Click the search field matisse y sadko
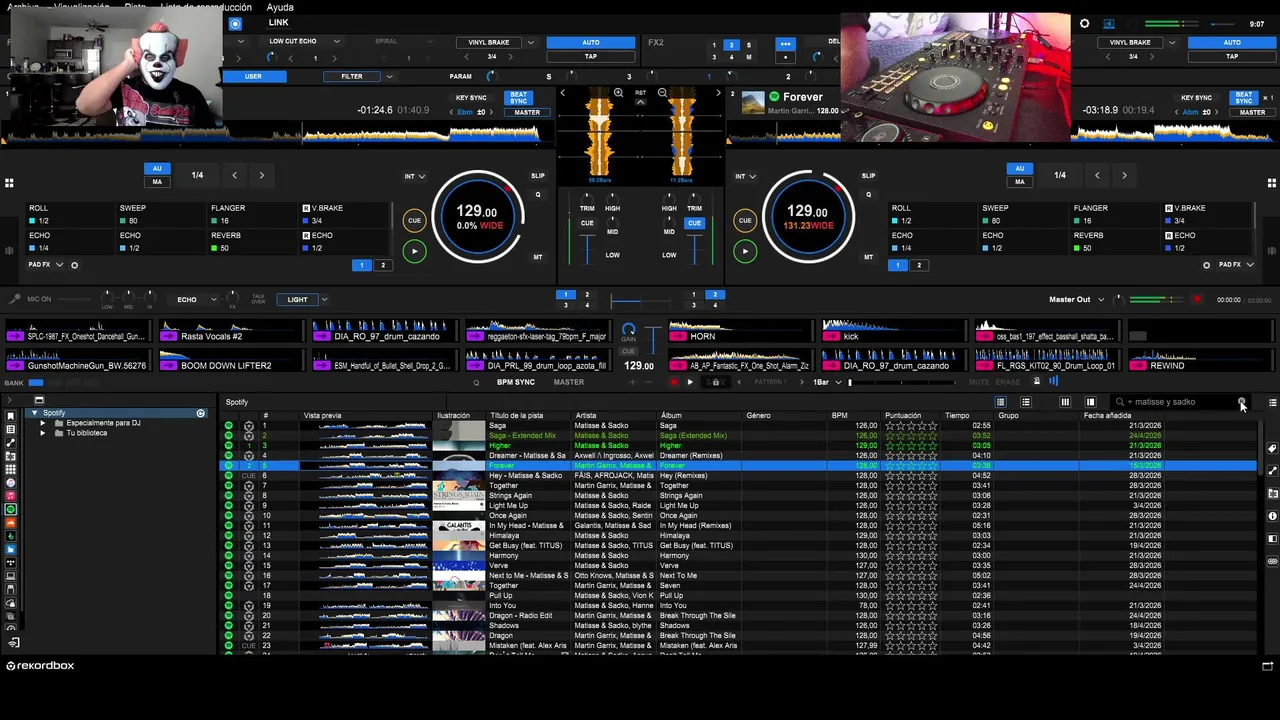This screenshot has height=720, width=1280. tap(1180, 402)
